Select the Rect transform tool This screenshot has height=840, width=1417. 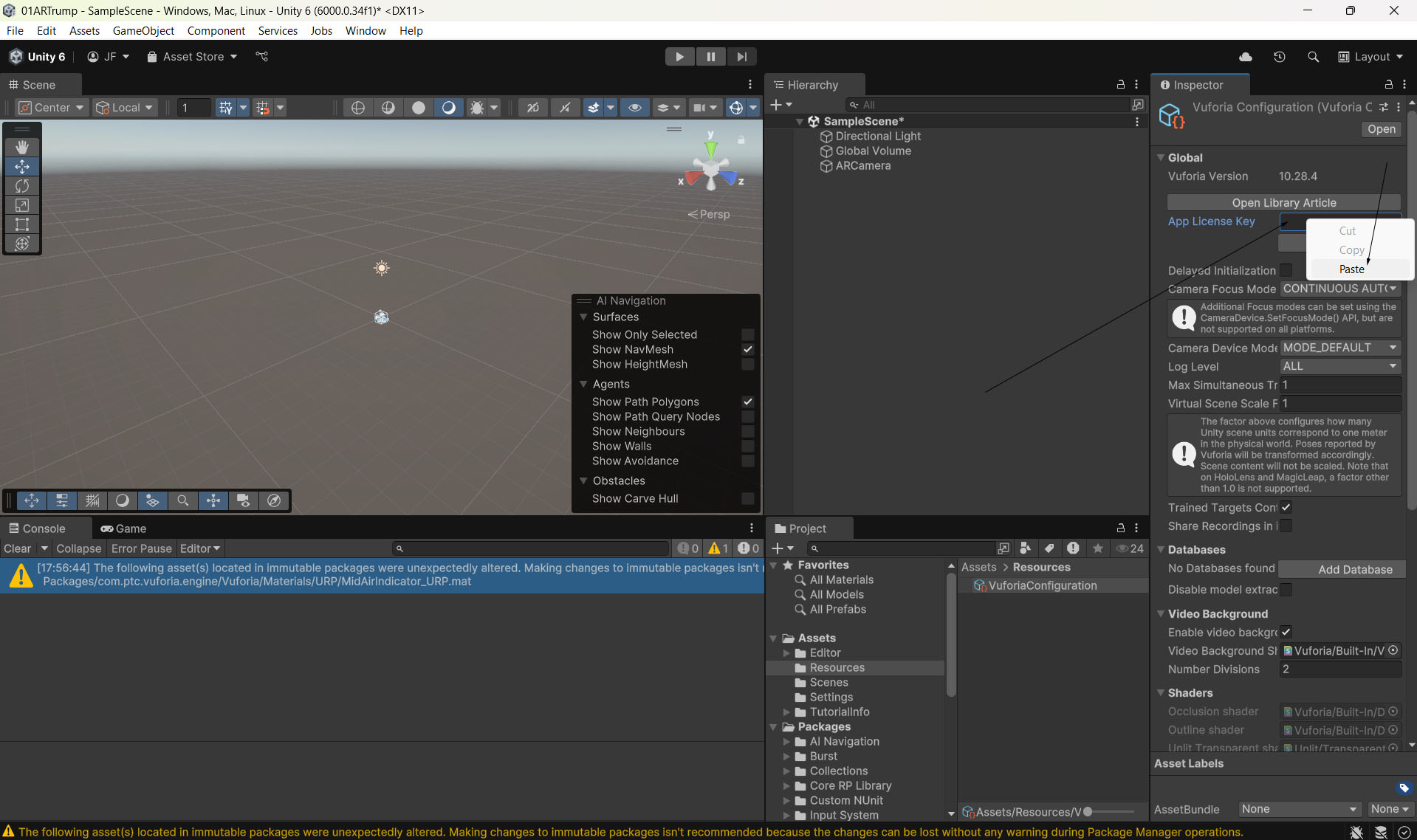point(22,224)
